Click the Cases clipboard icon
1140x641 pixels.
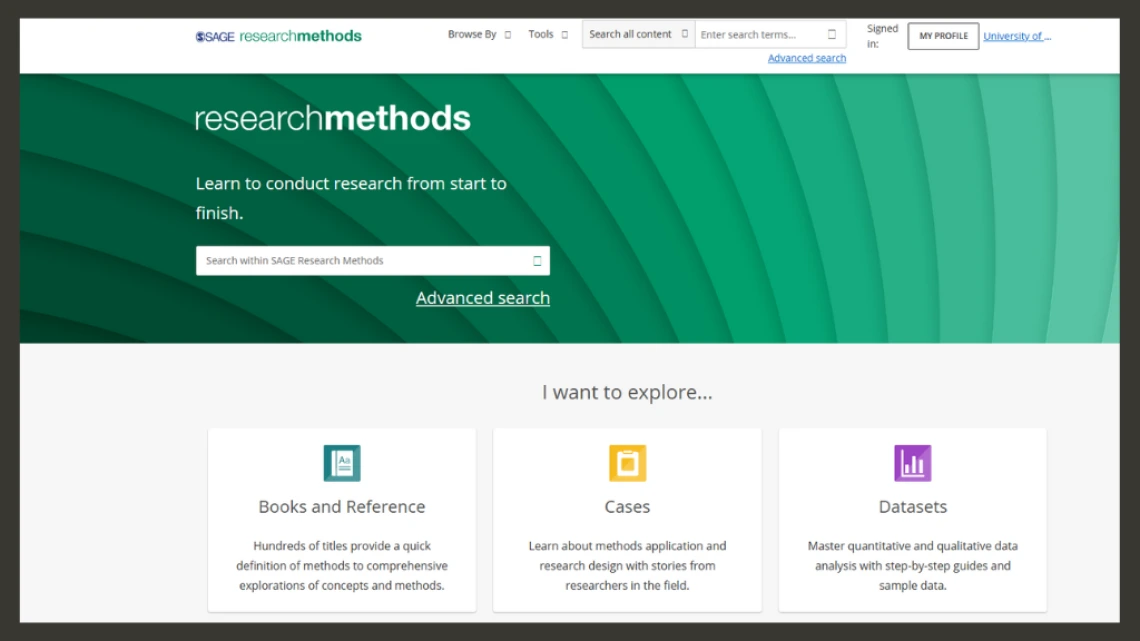pyautogui.click(x=627, y=463)
